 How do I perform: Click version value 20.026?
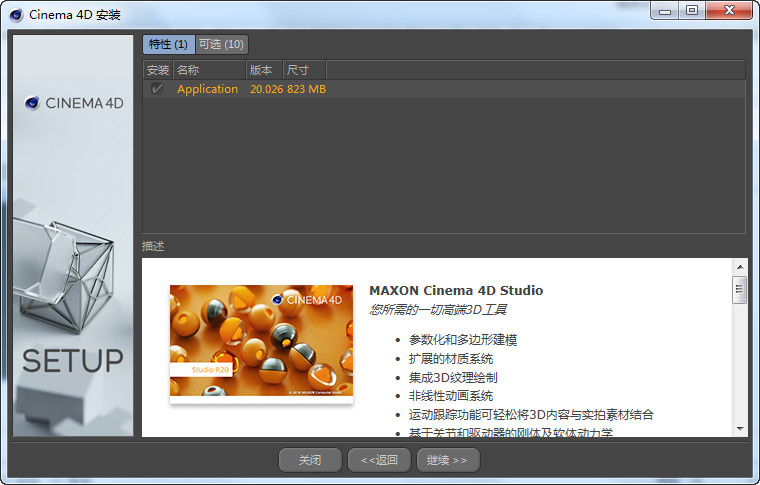pyautogui.click(x=267, y=89)
